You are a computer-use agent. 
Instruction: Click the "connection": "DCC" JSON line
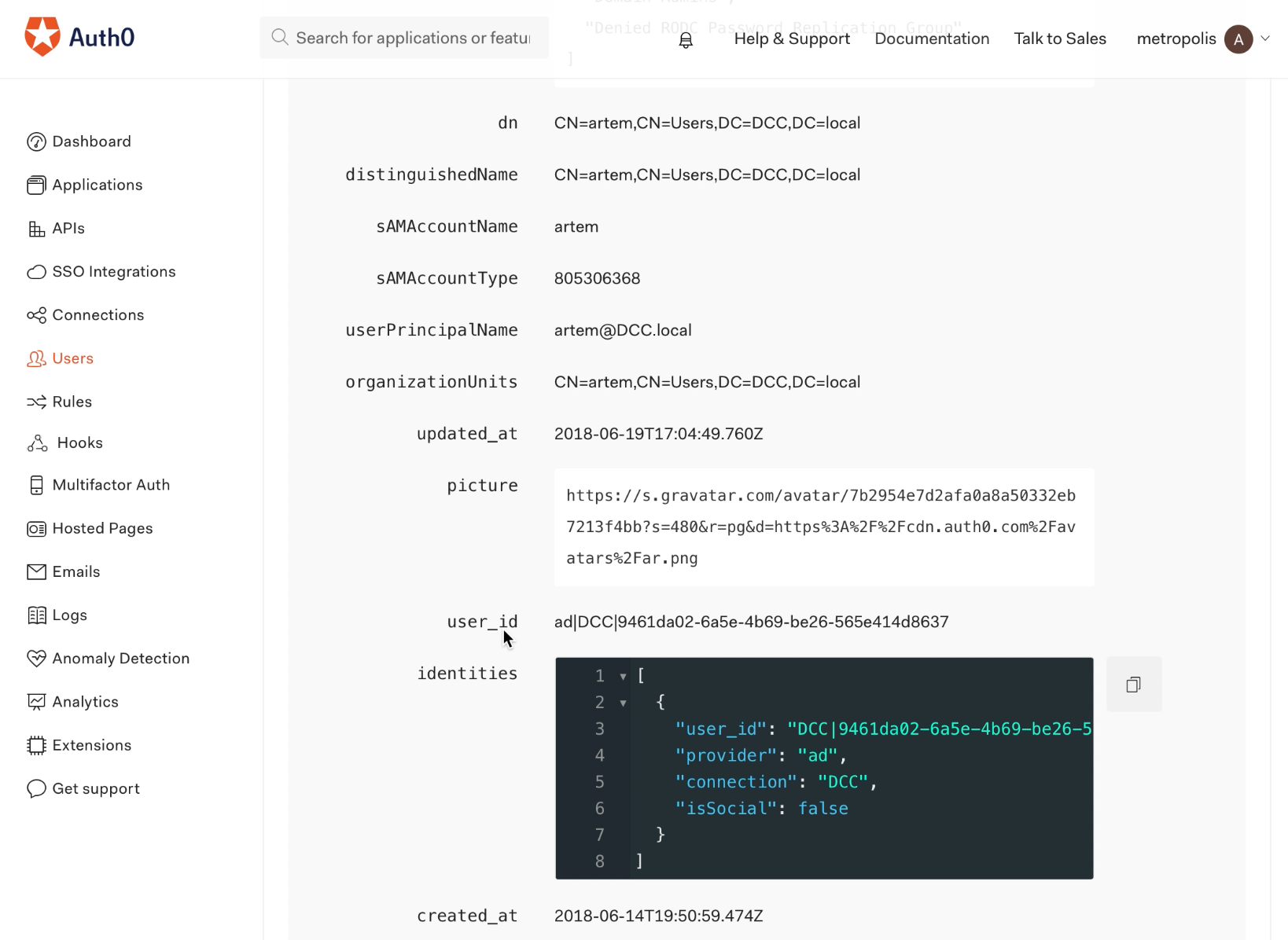click(775, 782)
